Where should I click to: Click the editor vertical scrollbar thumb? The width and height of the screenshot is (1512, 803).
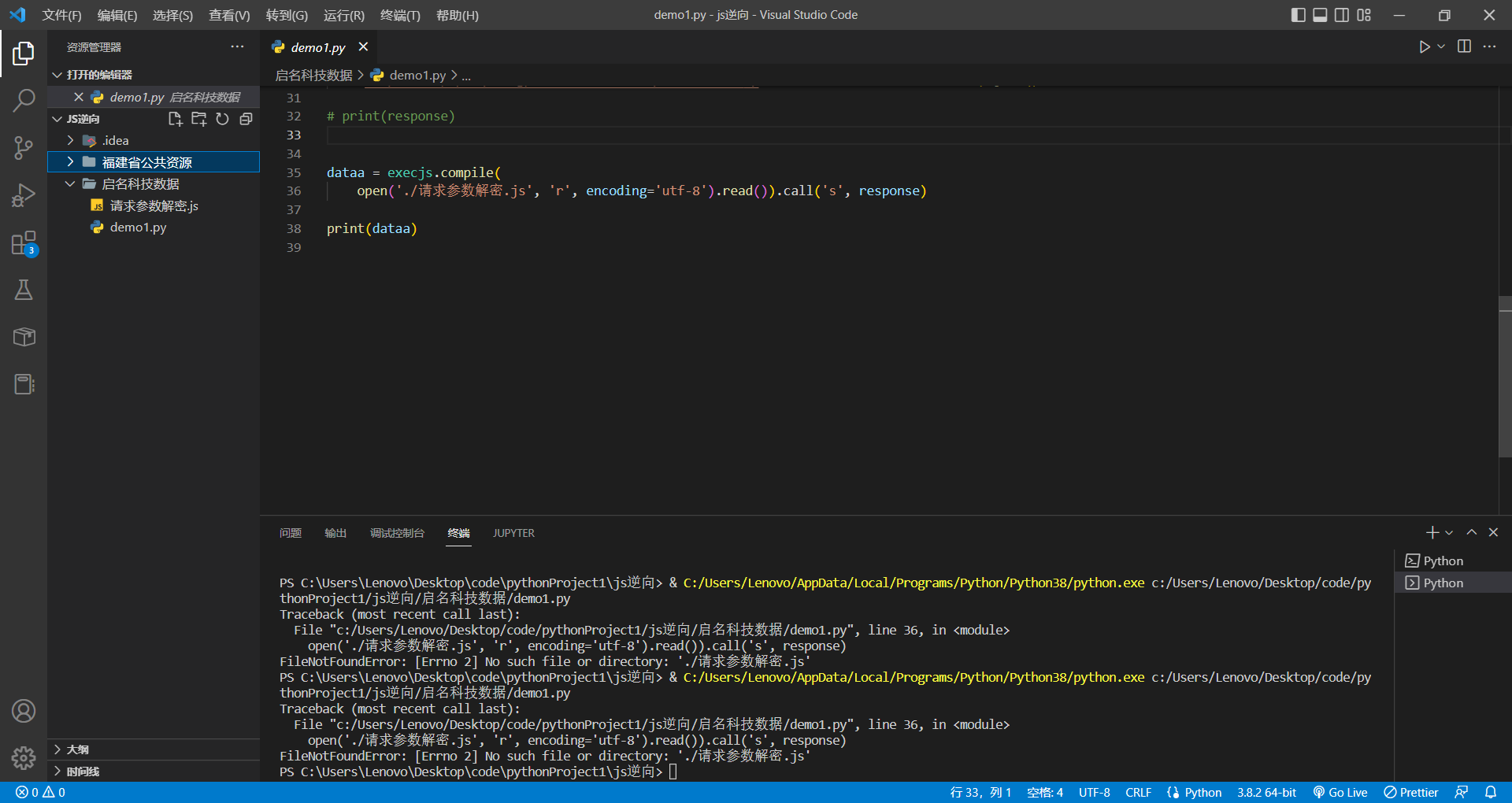(1505, 376)
